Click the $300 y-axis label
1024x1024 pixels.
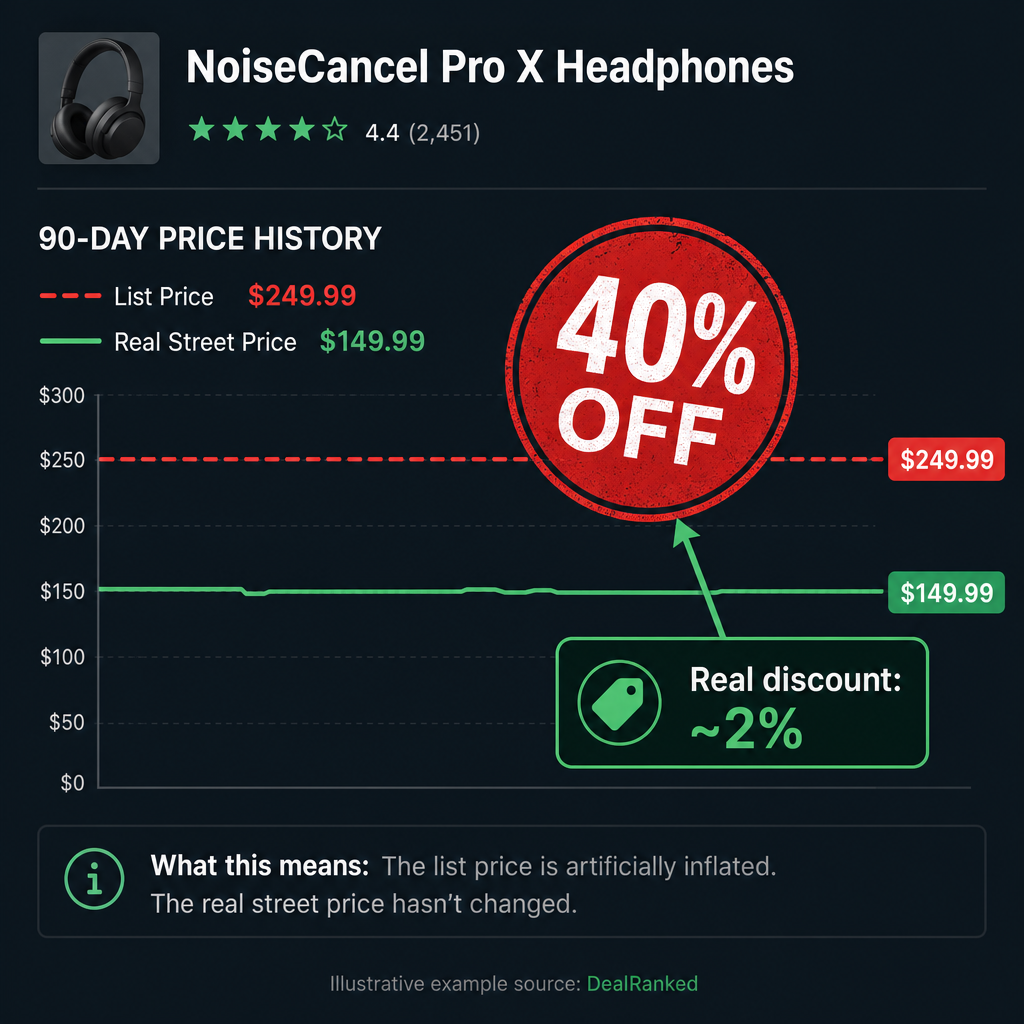coord(62,395)
